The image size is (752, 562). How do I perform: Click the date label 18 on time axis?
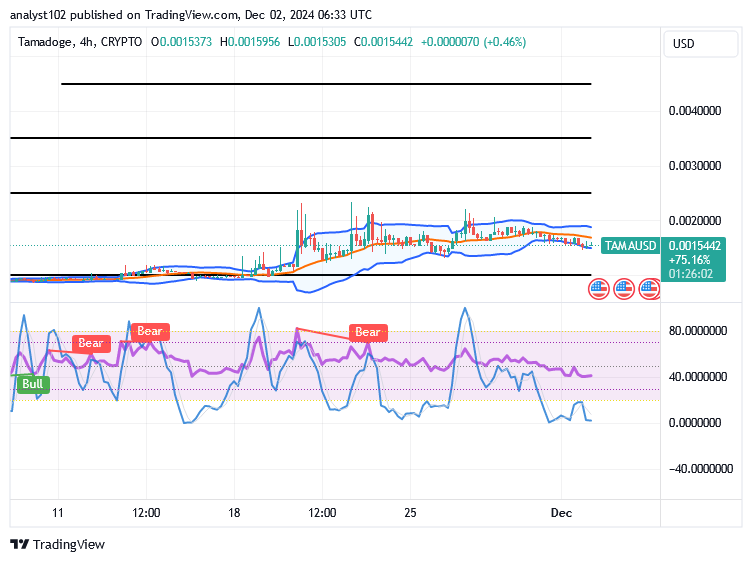click(x=234, y=513)
